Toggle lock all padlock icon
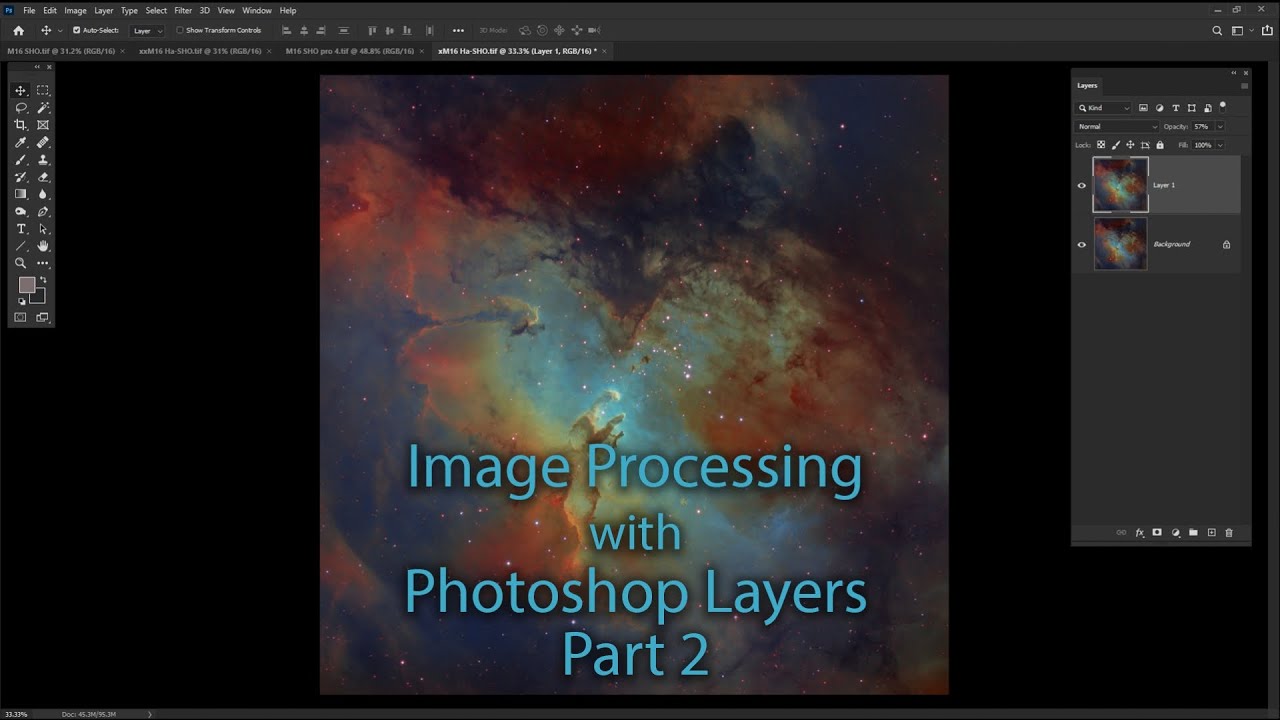The height and width of the screenshot is (720, 1280). pos(1160,145)
